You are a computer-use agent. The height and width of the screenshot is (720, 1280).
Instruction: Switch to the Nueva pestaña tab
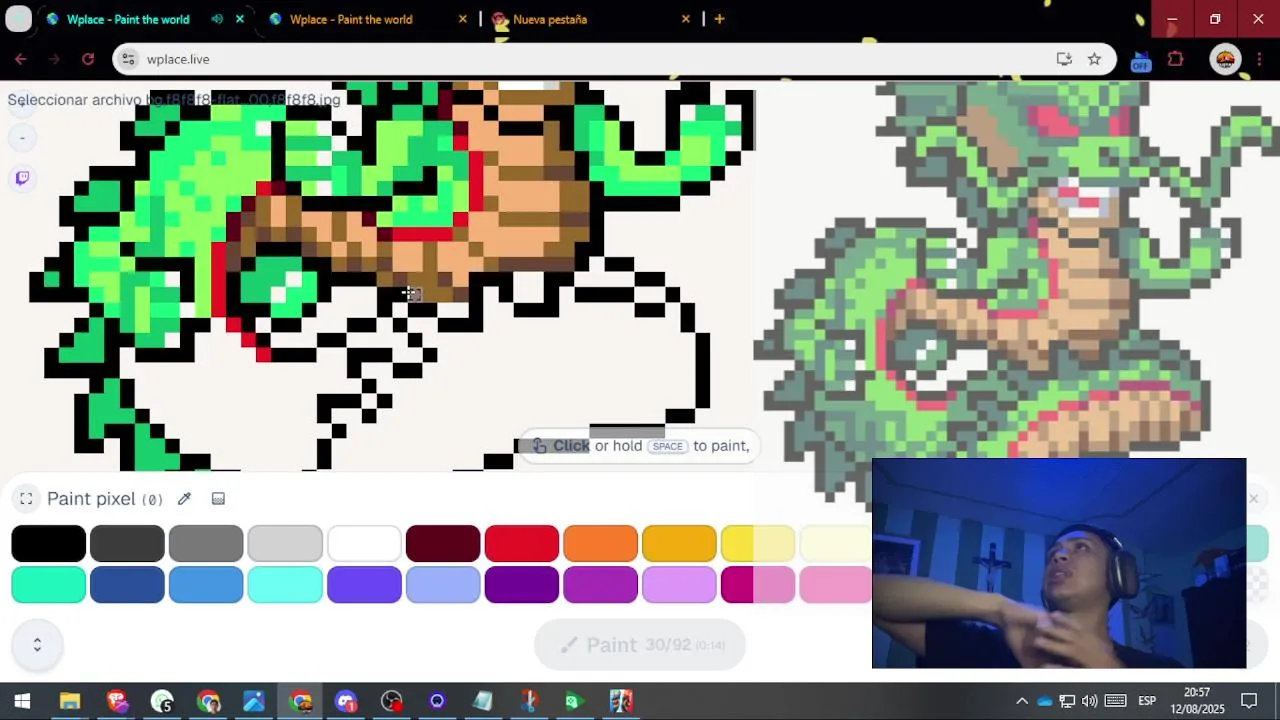550,19
